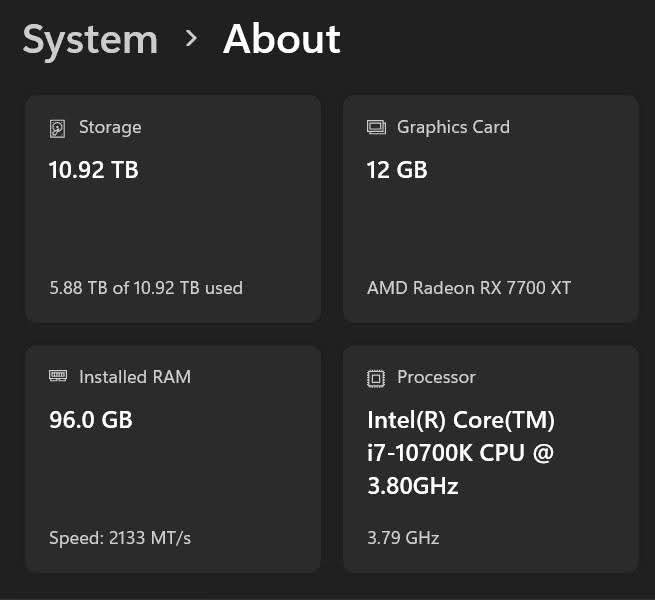Select the 12 GB graphics memory value
655x600 pixels.
click(x=397, y=170)
